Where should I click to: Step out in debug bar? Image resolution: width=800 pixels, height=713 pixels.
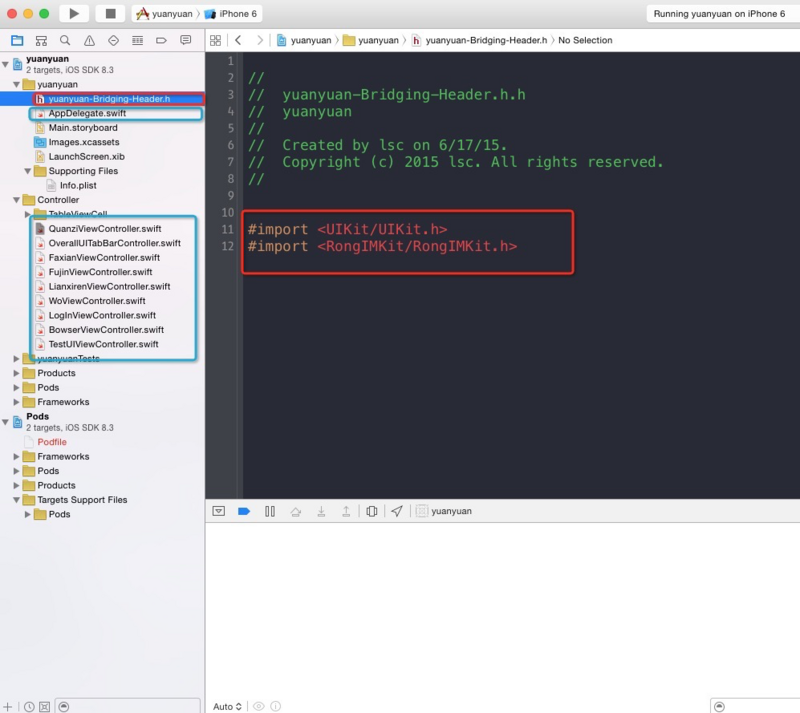346,511
